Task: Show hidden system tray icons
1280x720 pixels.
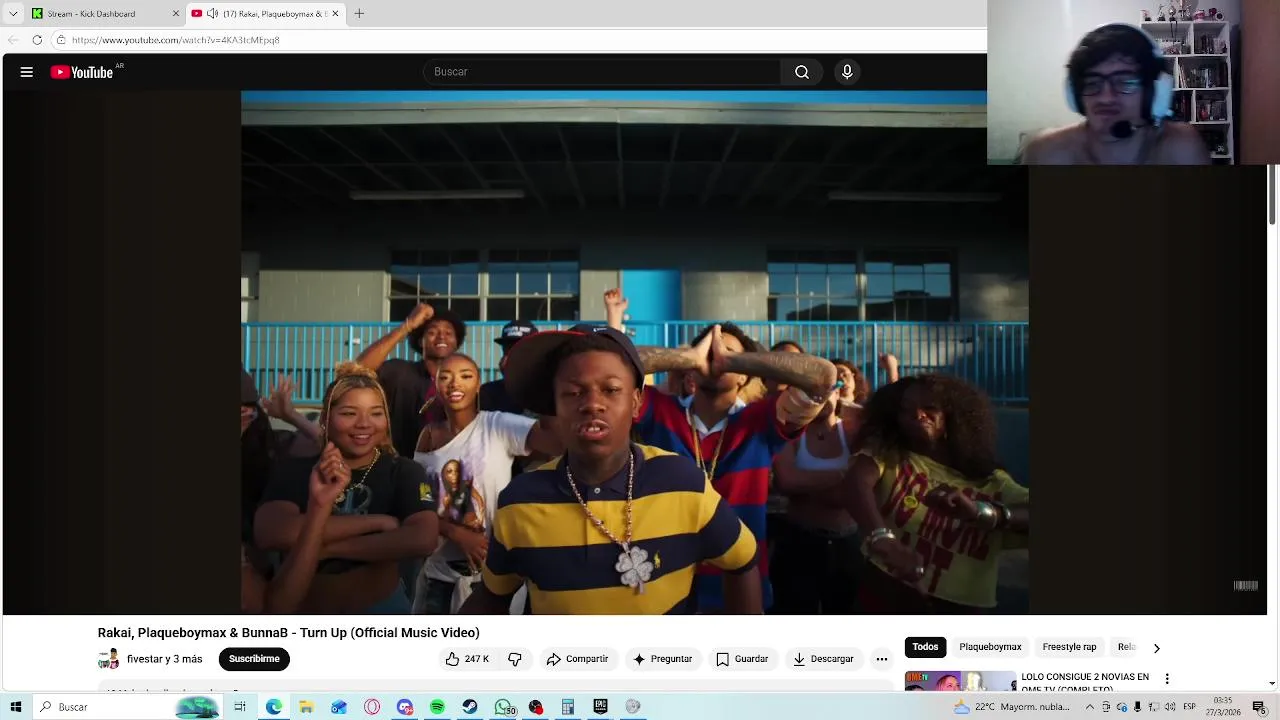Action: pos(1090,707)
